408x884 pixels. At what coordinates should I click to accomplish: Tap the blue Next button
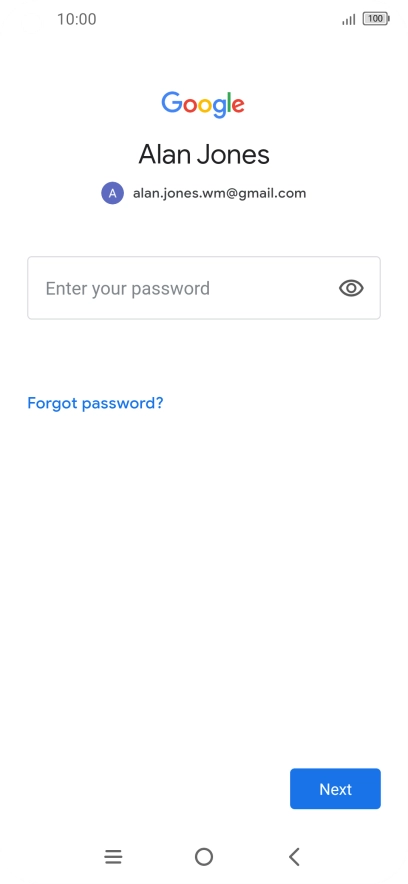[335, 789]
